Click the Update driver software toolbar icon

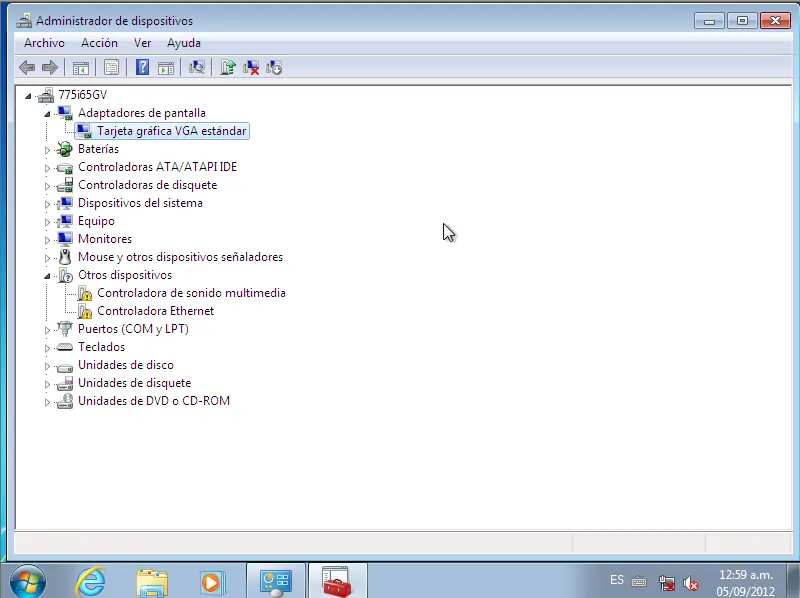[x=227, y=67]
